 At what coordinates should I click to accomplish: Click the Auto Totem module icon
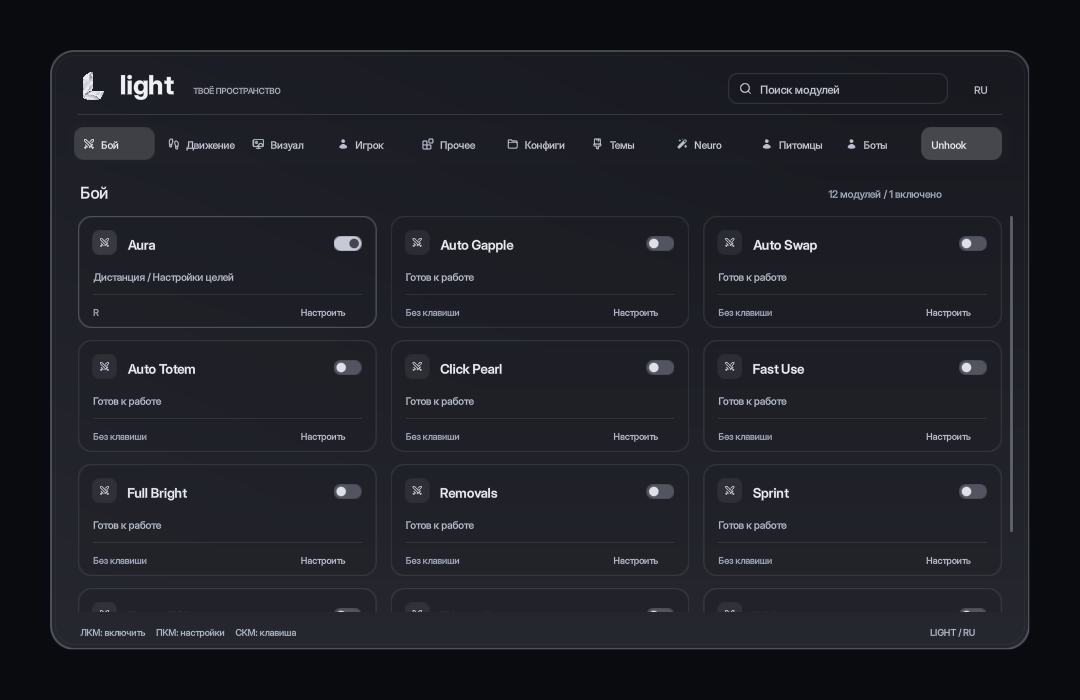pyautogui.click(x=105, y=367)
